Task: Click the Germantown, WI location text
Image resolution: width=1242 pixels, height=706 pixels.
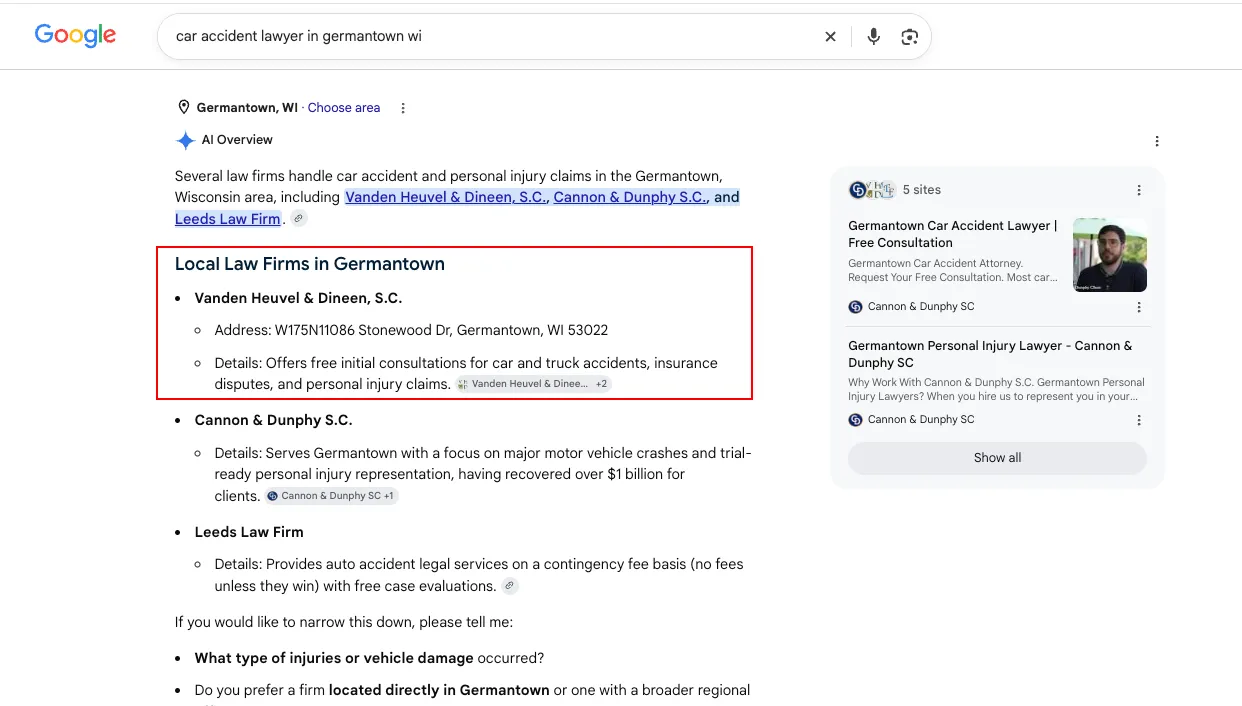Action: [x=247, y=108]
